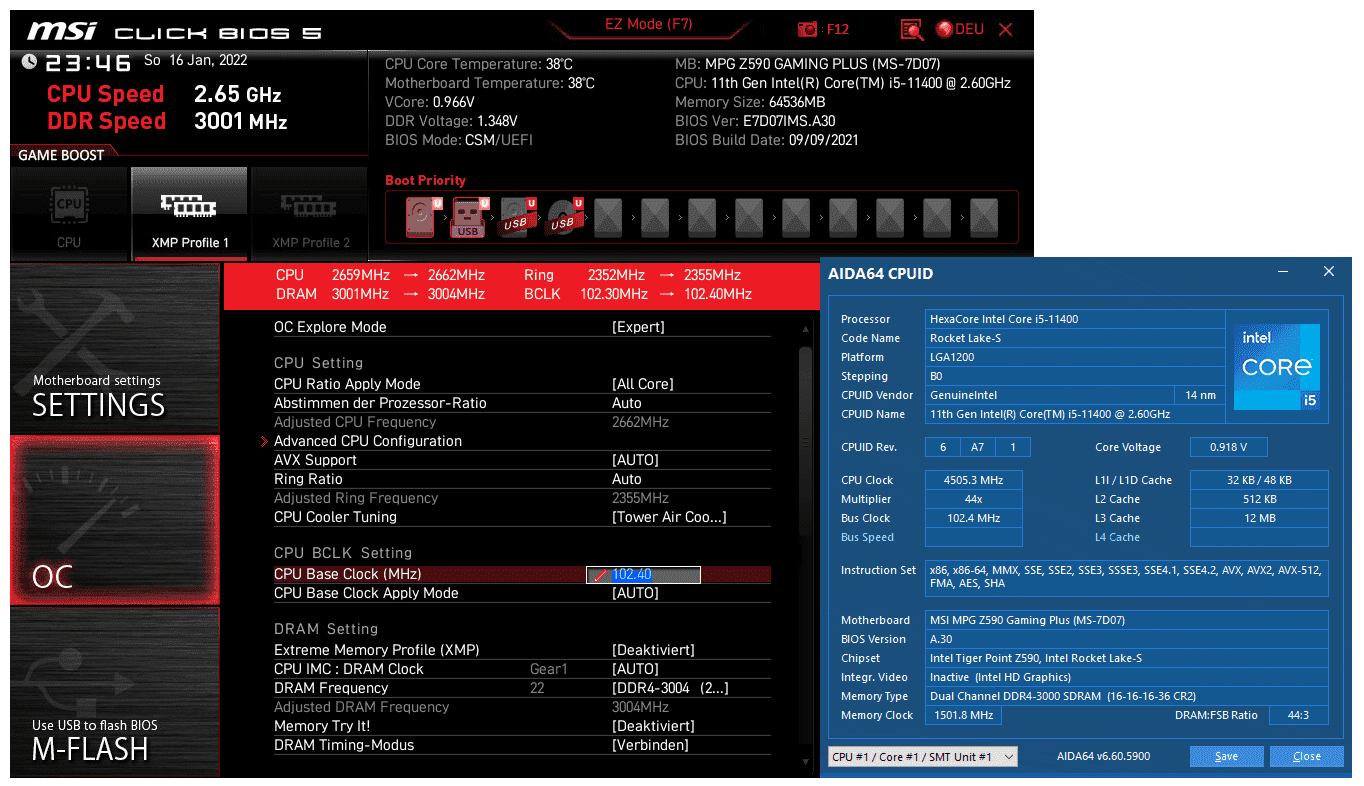The height and width of the screenshot is (786, 1364).
Task: Click the Core Voltage value 0.918 V
Action: coord(1229,447)
